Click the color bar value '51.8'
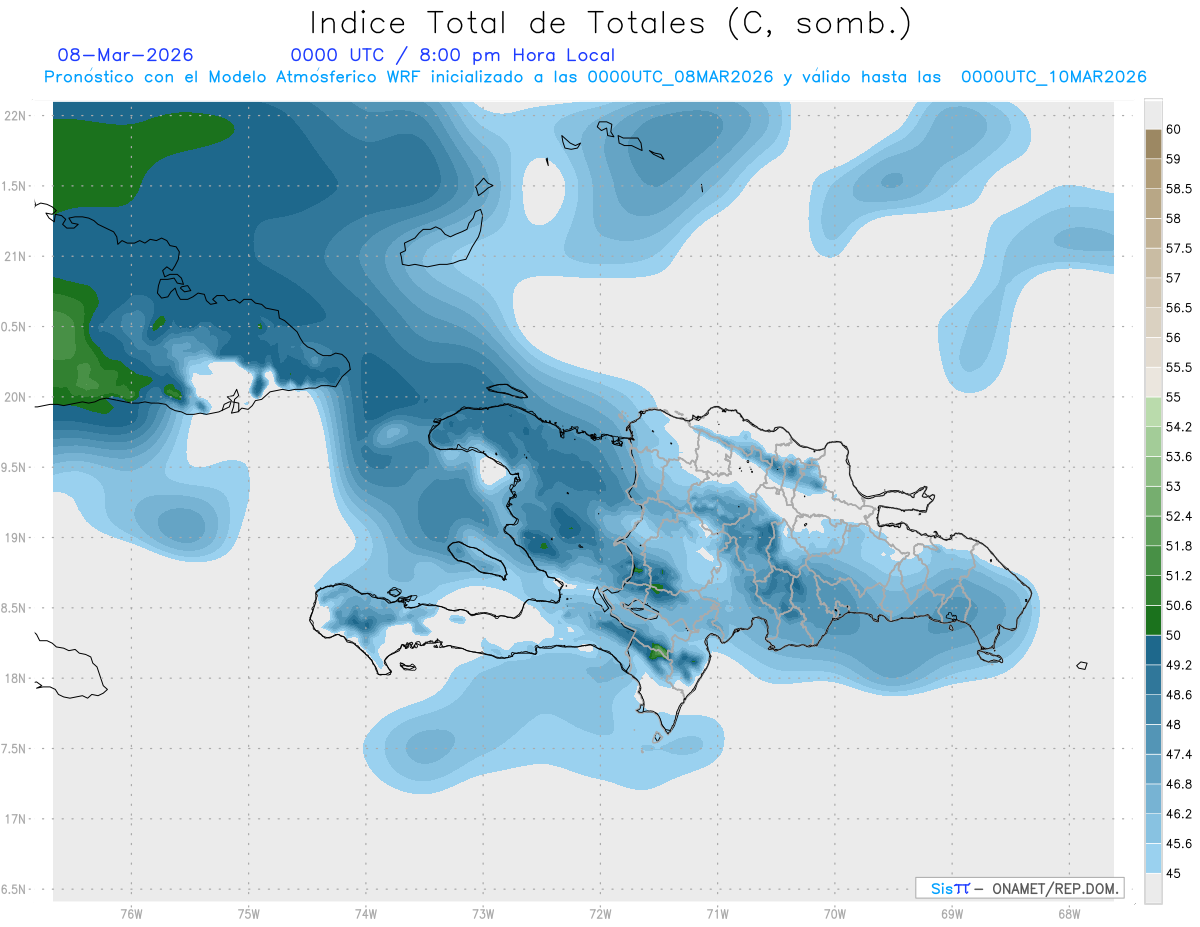The height and width of the screenshot is (927, 1200). click(x=1178, y=546)
